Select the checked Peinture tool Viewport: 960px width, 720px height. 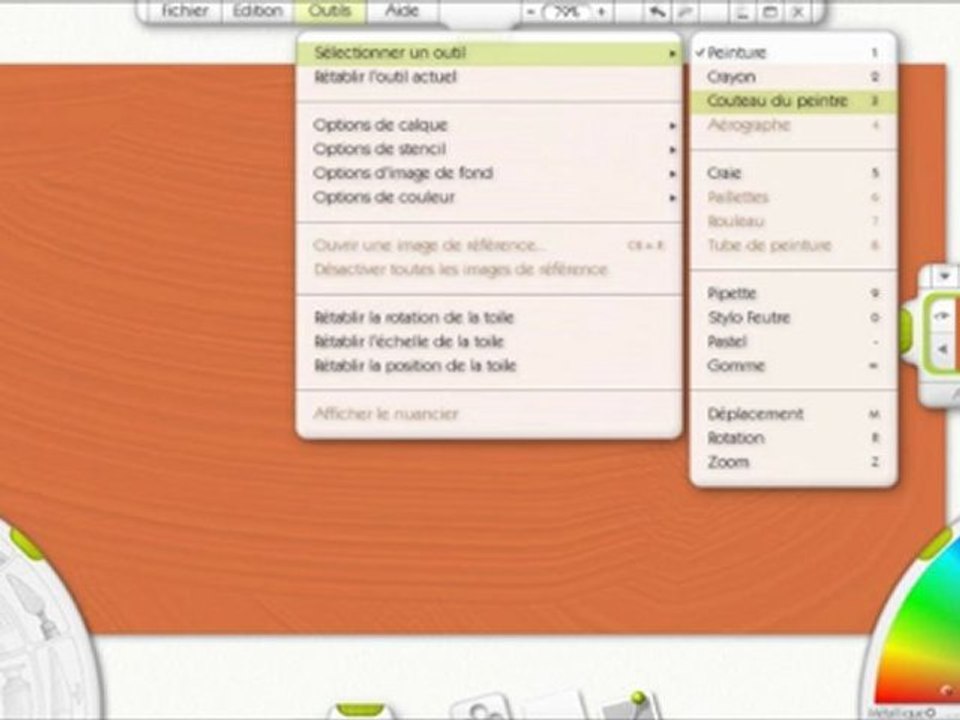[x=793, y=53]
